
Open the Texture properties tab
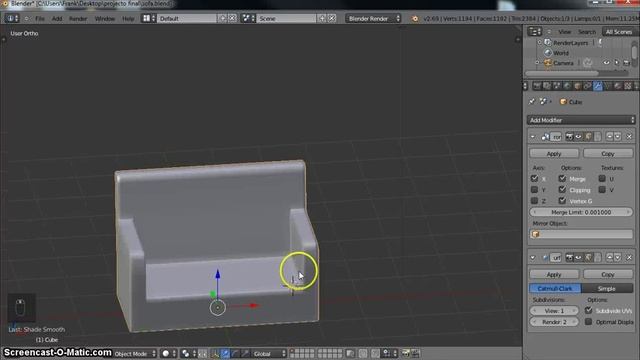[x=628, y=86]
